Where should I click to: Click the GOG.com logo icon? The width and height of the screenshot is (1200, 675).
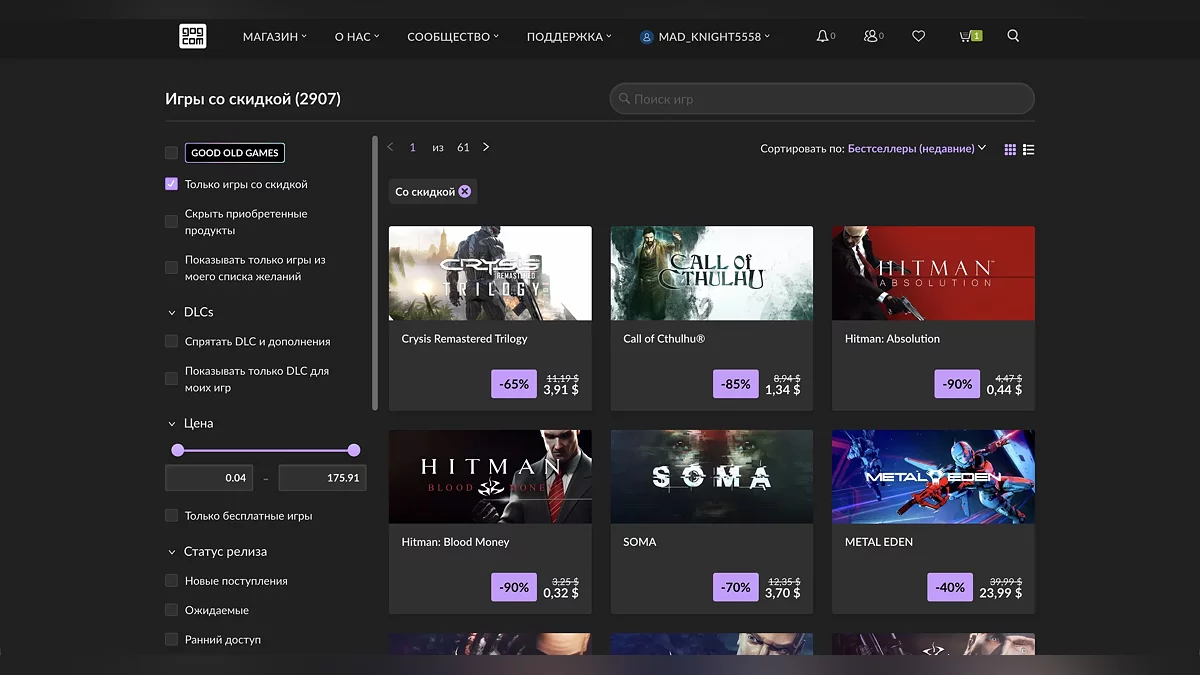[192, 36]
